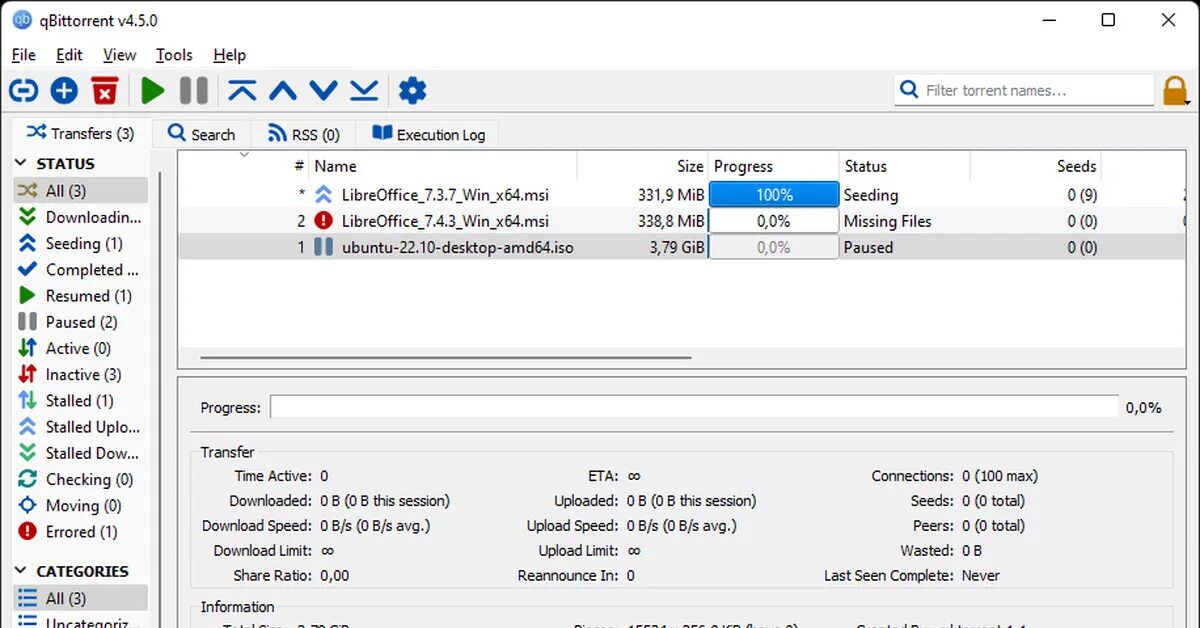
Task: Click the red Remove torrent icon
Action: tap(105, 91)
